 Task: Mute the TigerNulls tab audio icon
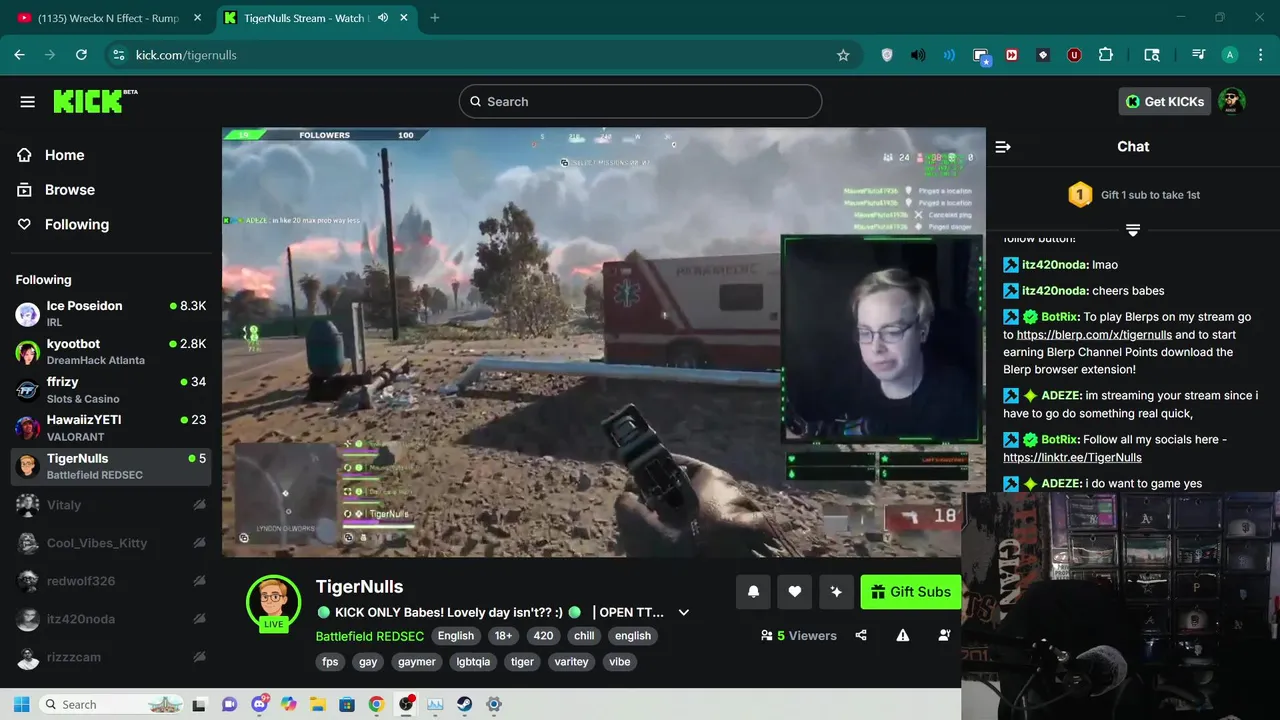[x=383, y=18]
